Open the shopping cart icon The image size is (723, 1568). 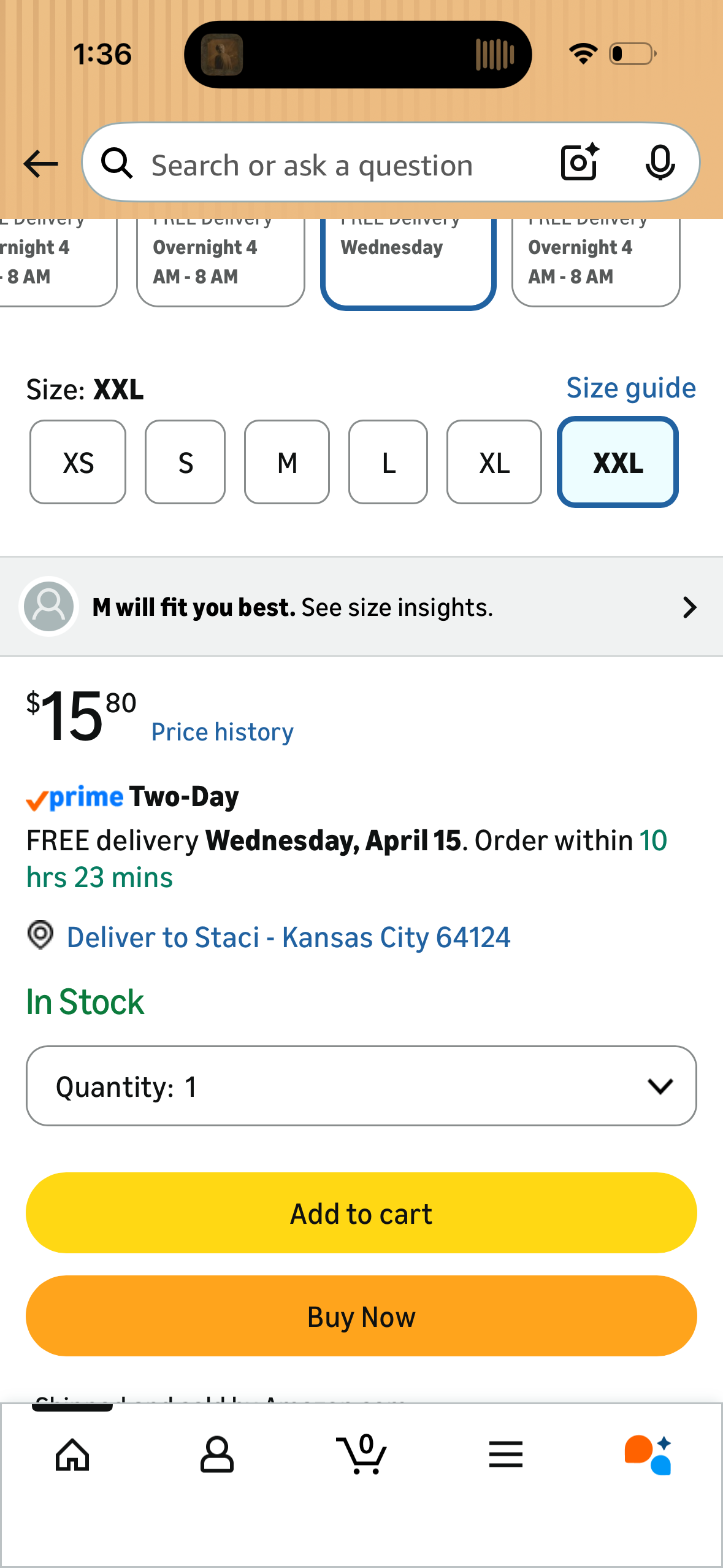pyautogui.click(x=362, y=1454)
